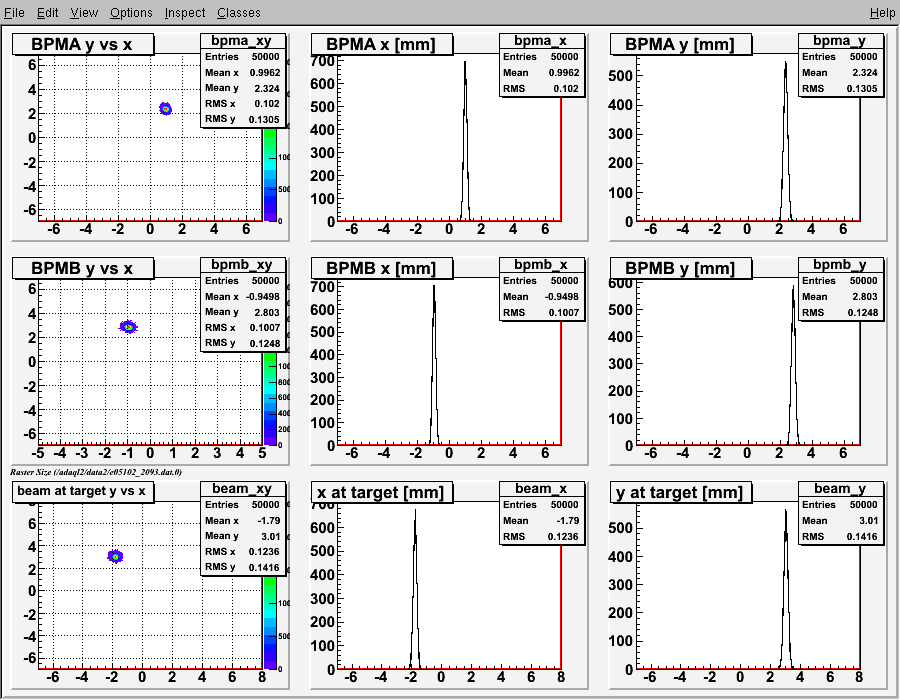Click histogram peak in y at target plot
This screenshot has width=900, height=700.
[x=786, y=512]
